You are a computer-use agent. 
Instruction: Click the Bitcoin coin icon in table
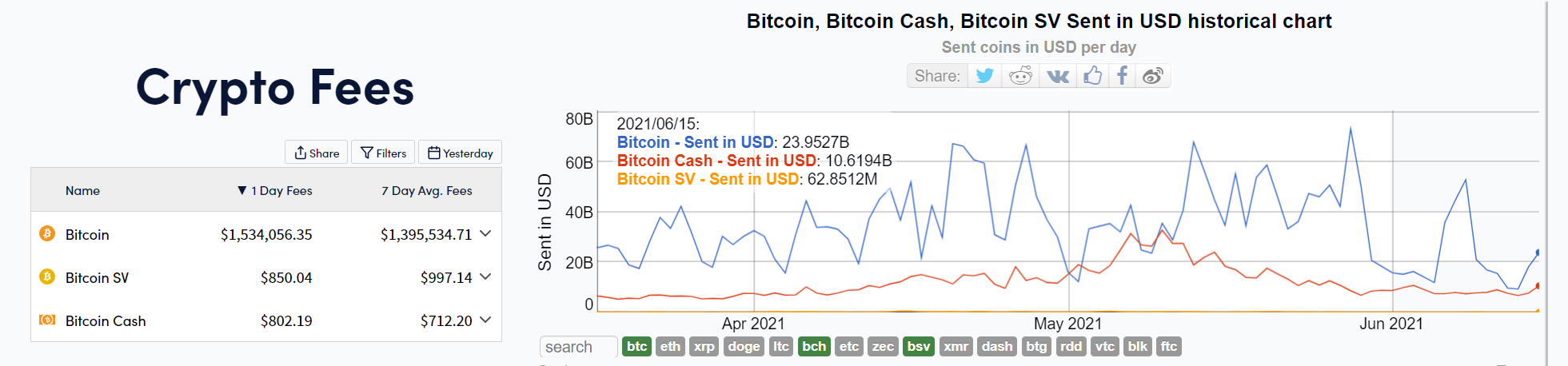pyautogui.click(x=47, y=233)
